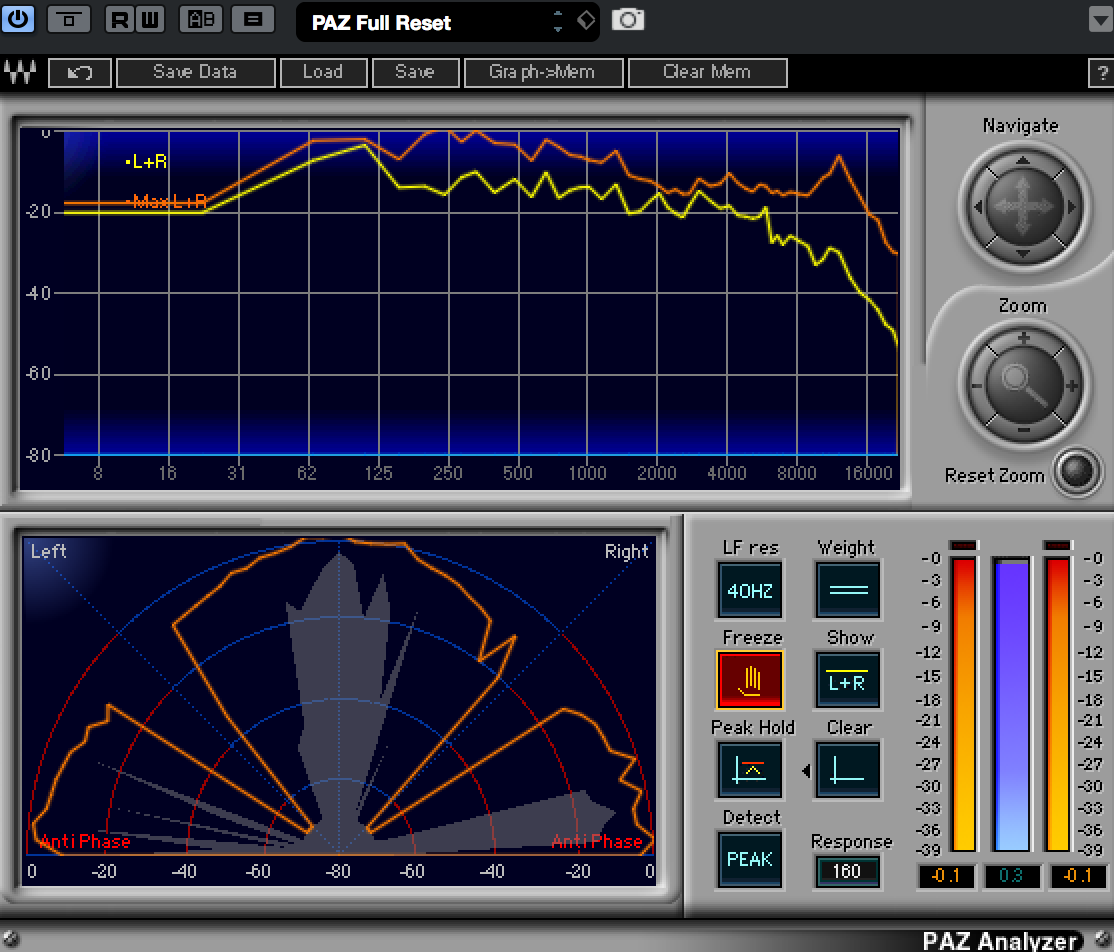Zoom in horizontally with right plus

[x=1072, y=386]
